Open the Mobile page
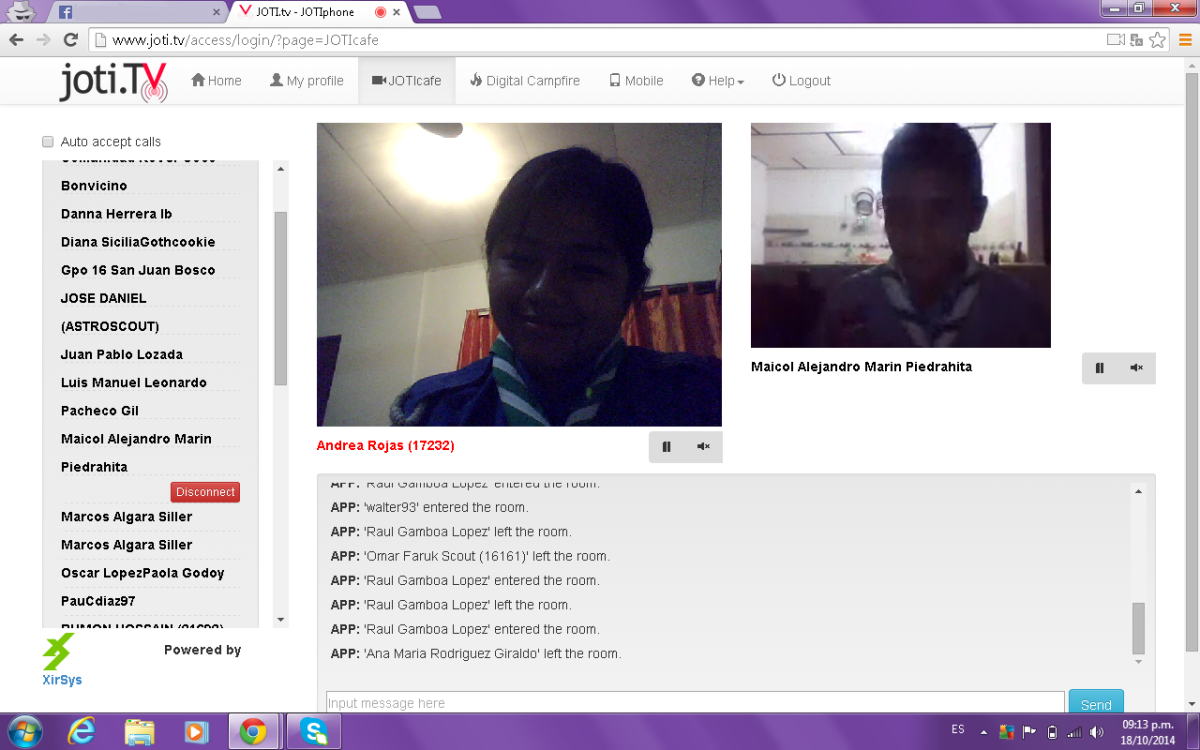The height and width of the screenshot is (750, 1200). 636,81
